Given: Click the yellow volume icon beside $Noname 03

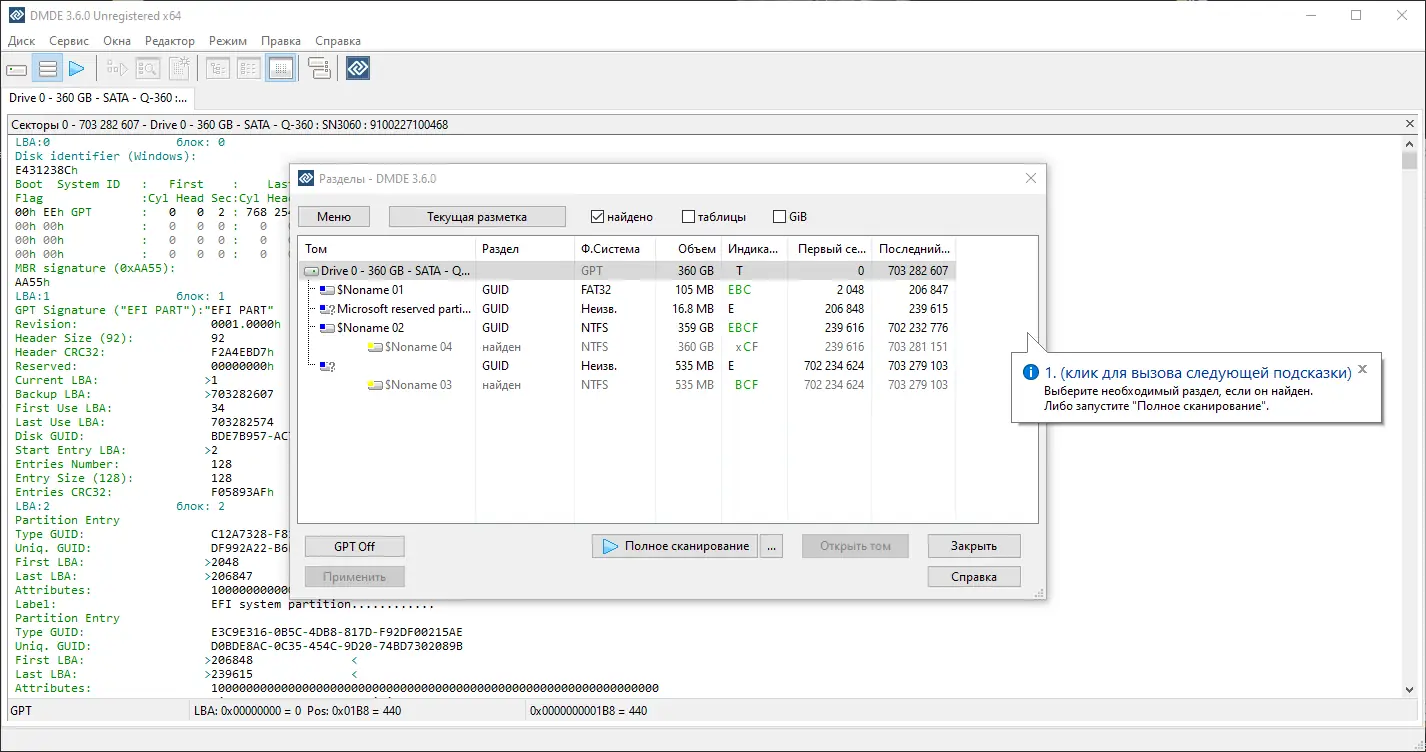Looking at the screenshot, I should [375, 385].
